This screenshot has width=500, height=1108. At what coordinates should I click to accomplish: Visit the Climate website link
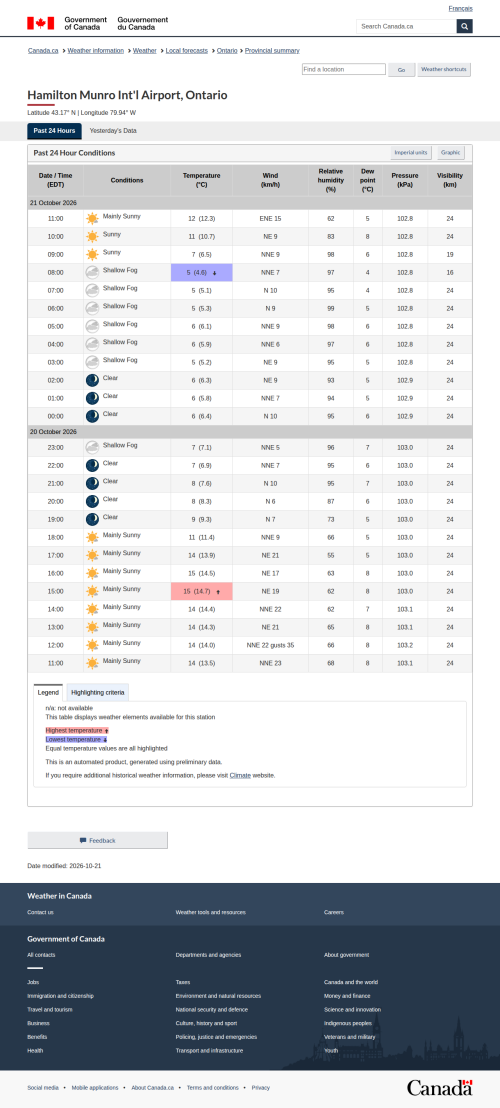(239, 775)
